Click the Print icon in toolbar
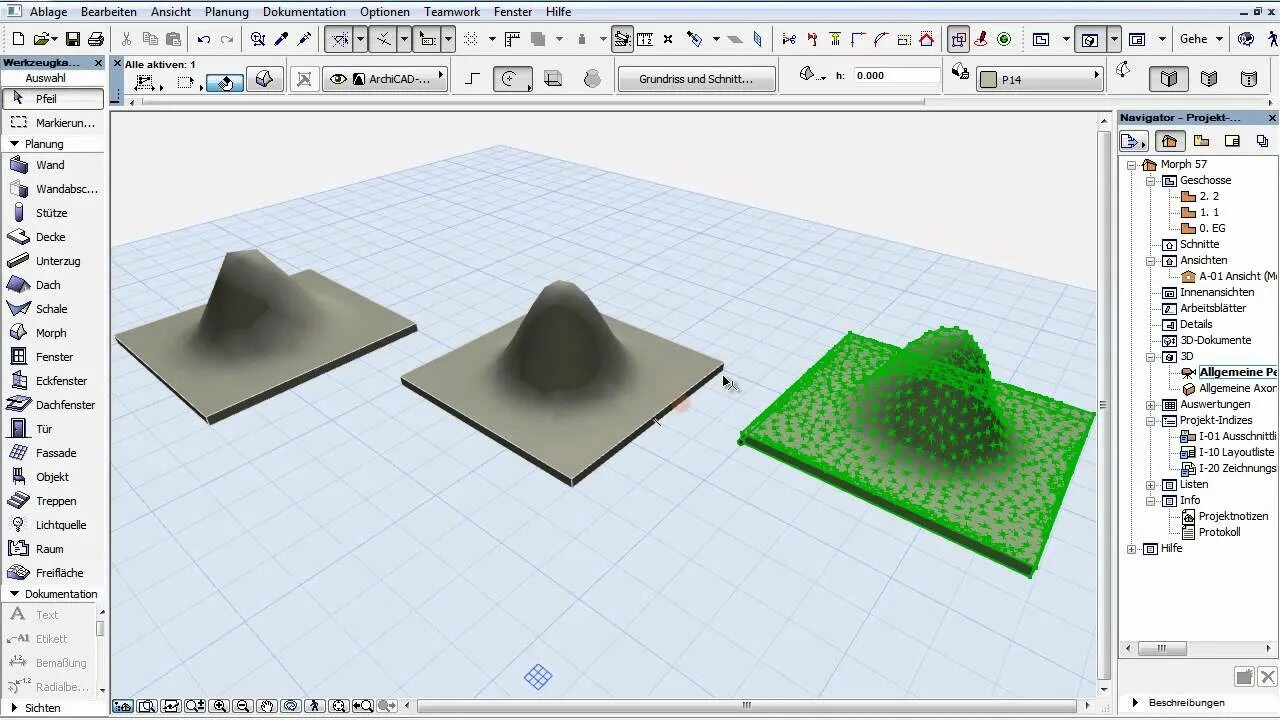Image resolution: width=1280 pixels, height=720 pixels. point(96,39)
